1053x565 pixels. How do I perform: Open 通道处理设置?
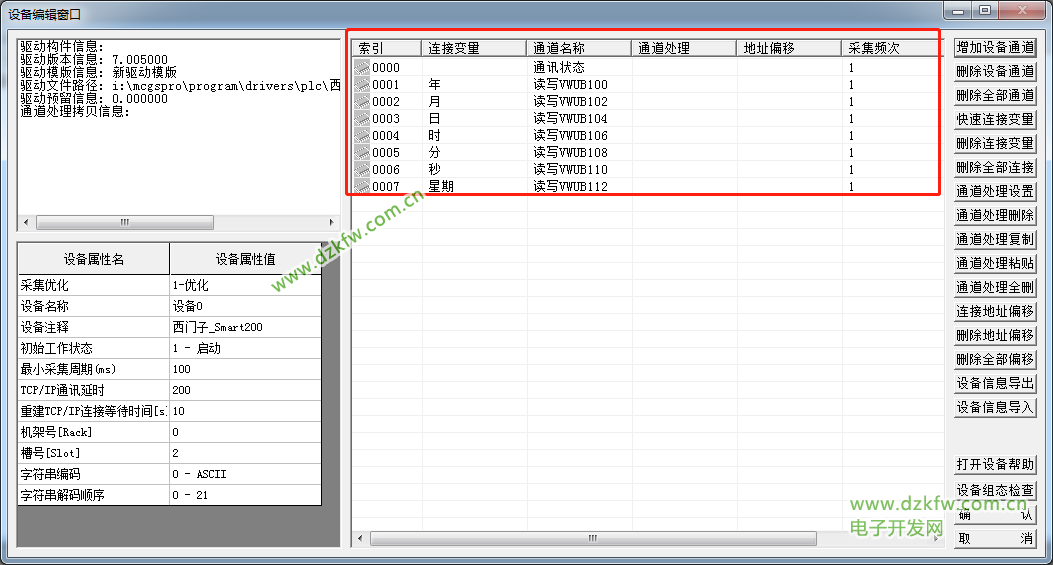tap(995, 192)
